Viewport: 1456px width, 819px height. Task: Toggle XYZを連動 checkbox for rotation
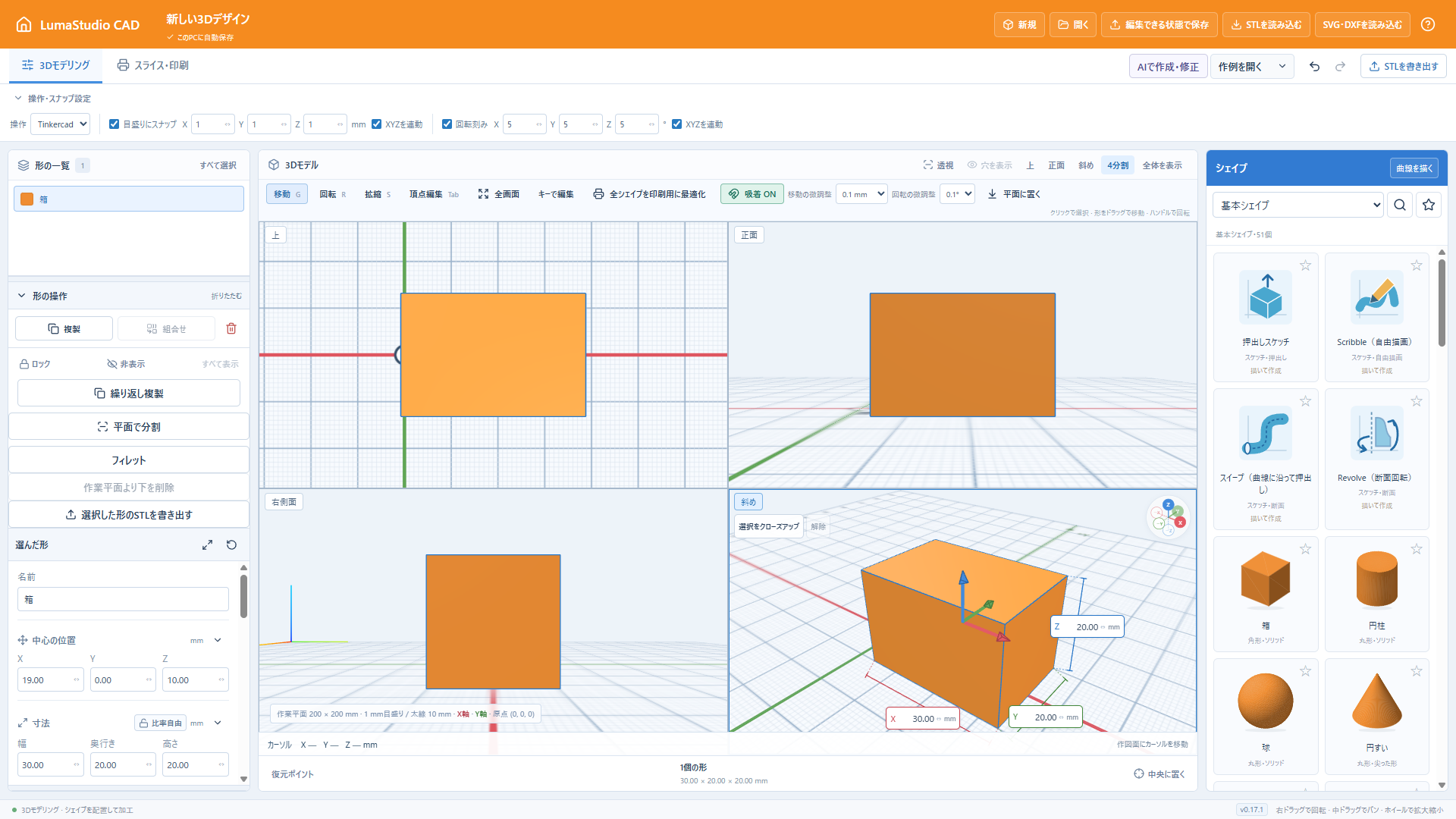[x=676, y=124]
